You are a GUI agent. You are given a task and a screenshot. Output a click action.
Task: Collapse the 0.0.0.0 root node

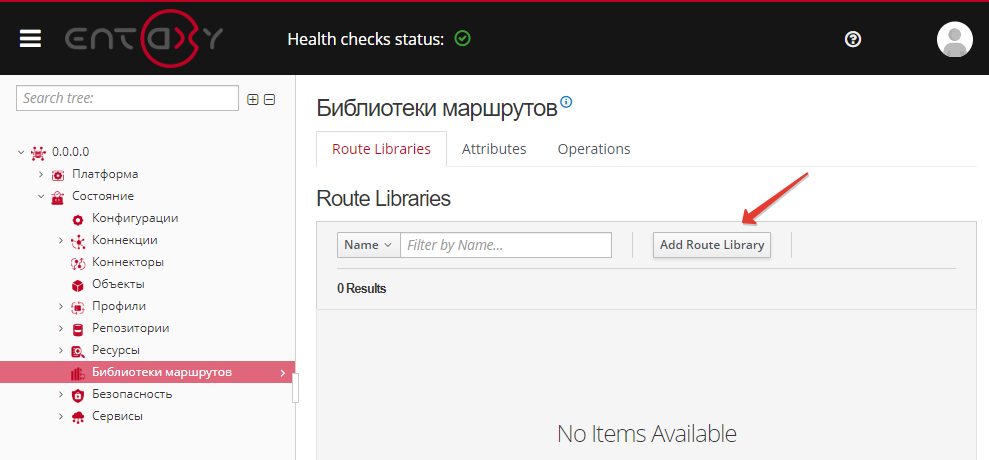pos(21,152)
